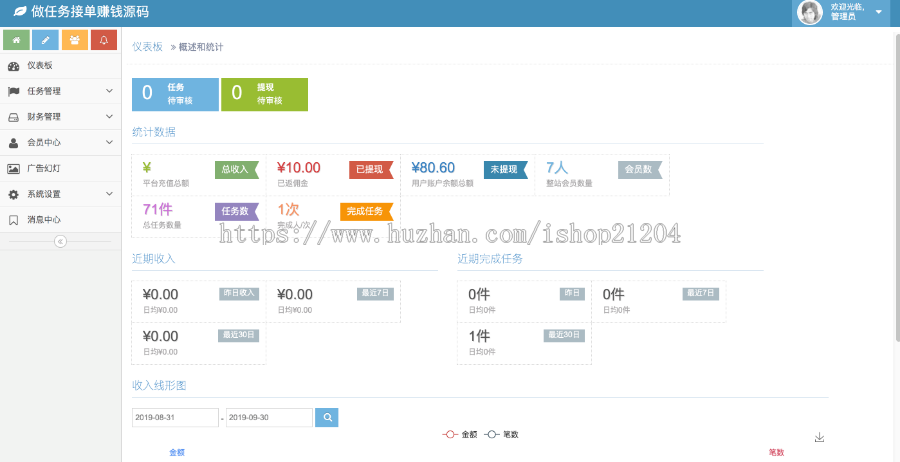
Task: Open the 仪表板 menu item
Action: pos(60,66)
